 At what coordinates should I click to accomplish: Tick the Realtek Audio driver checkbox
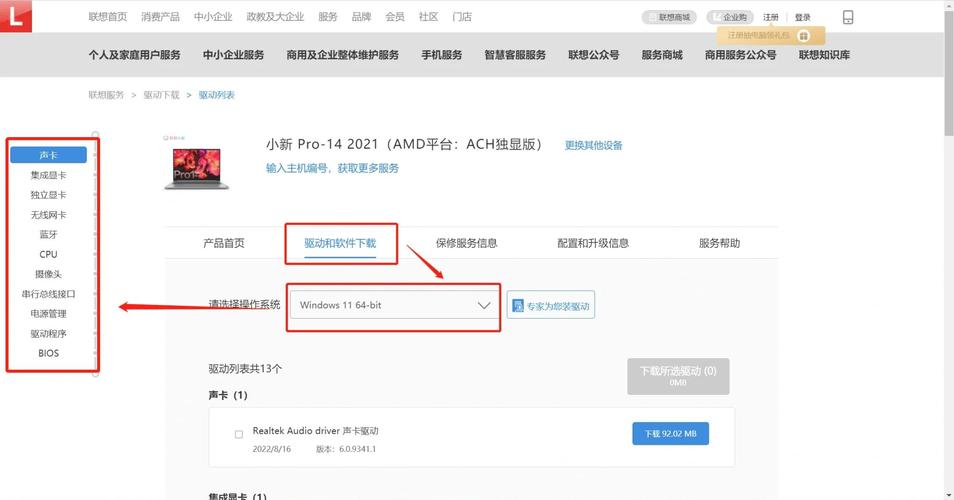[x=238, y=434]
